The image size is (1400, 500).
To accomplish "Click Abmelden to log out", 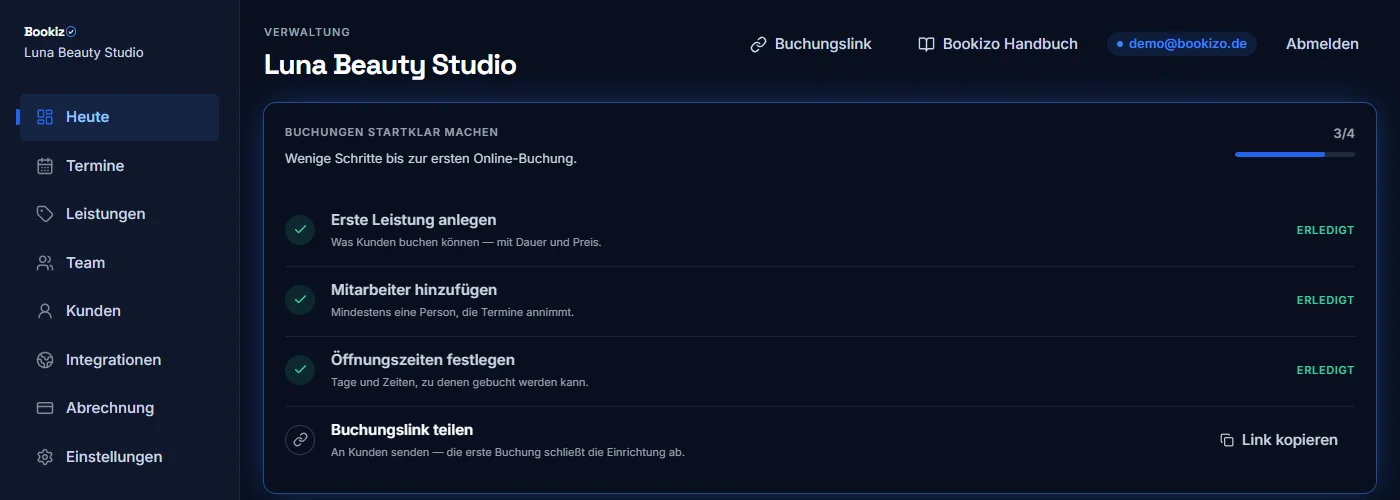I will click(x=1322, y=44).
